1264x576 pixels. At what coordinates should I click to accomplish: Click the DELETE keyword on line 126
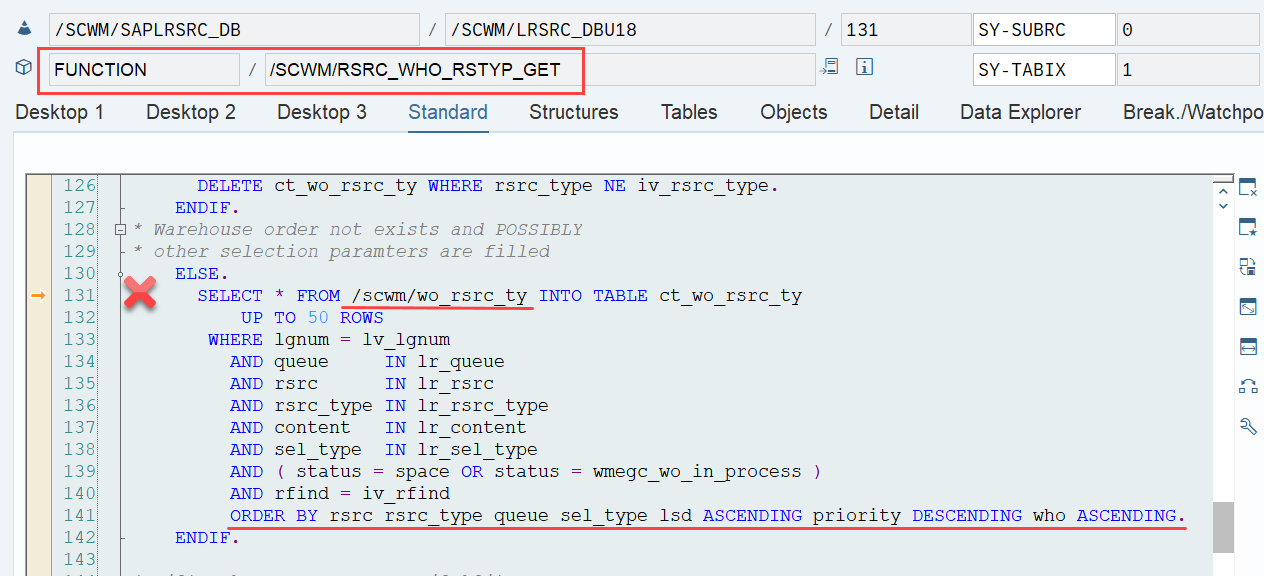pyautogui.click(x=230, y=186)
